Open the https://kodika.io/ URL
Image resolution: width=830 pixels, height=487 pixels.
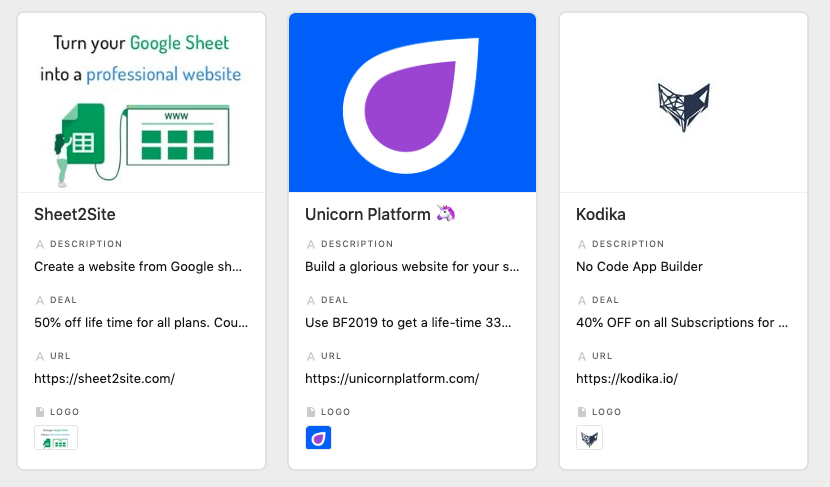click(x=627, y=378)
